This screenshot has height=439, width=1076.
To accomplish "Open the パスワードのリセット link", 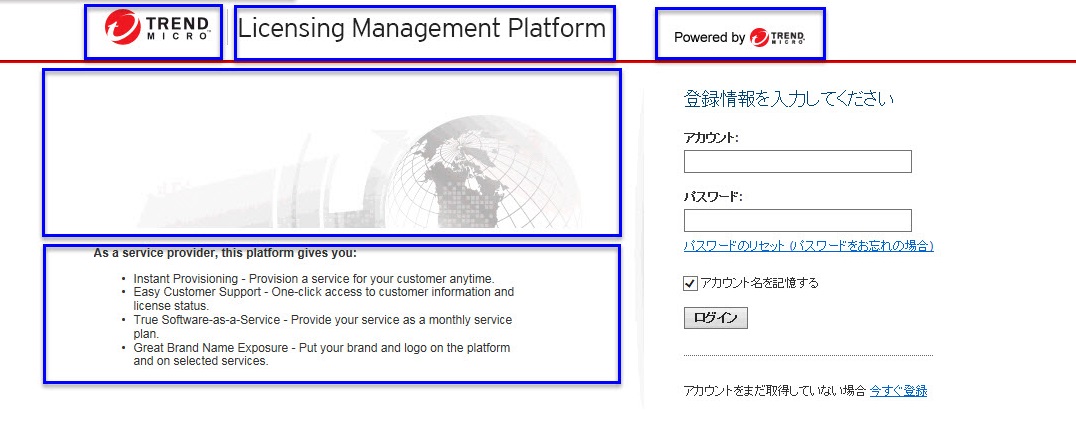I will pos(808,246).
